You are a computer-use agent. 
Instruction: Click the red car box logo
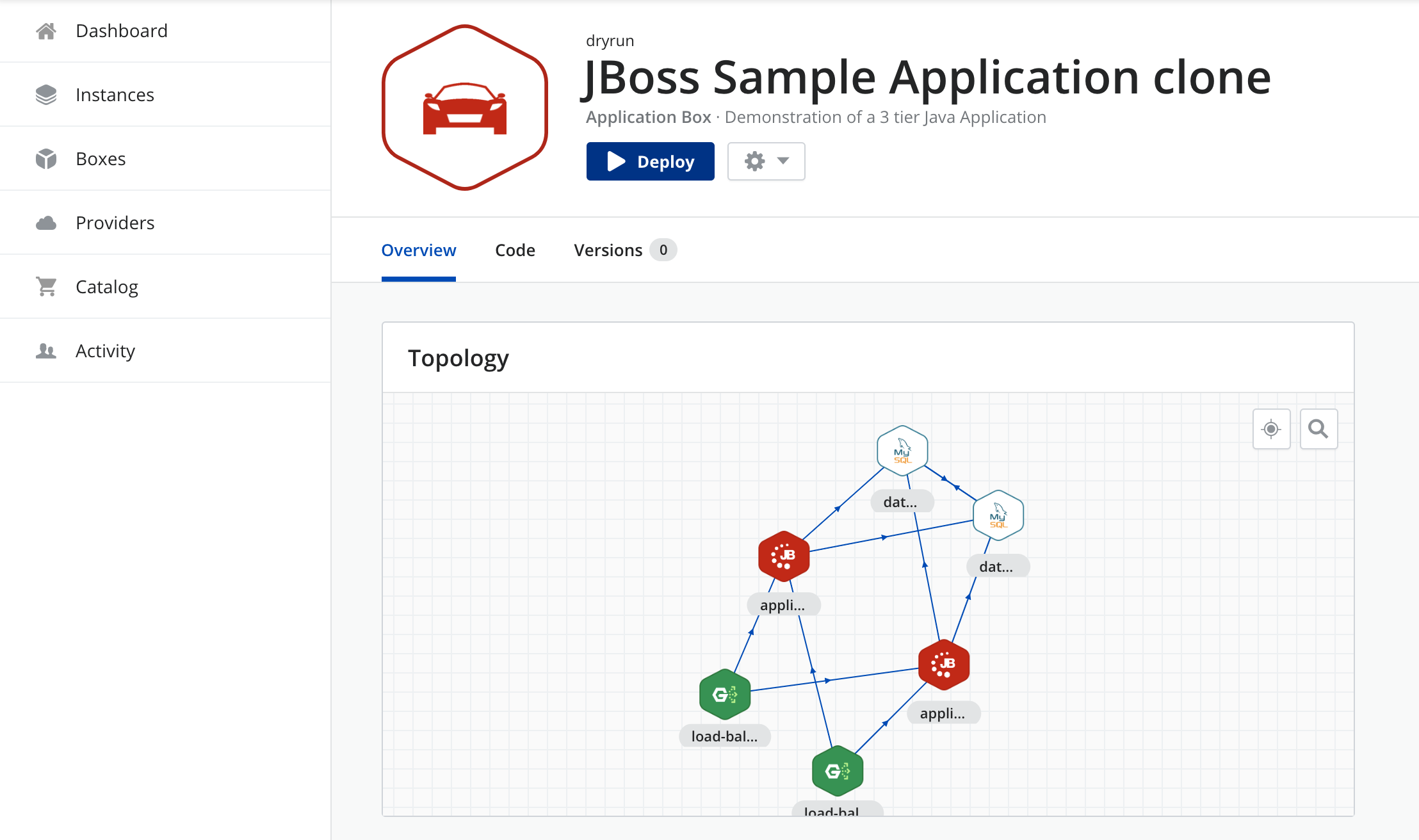click(x=465, y=108)
